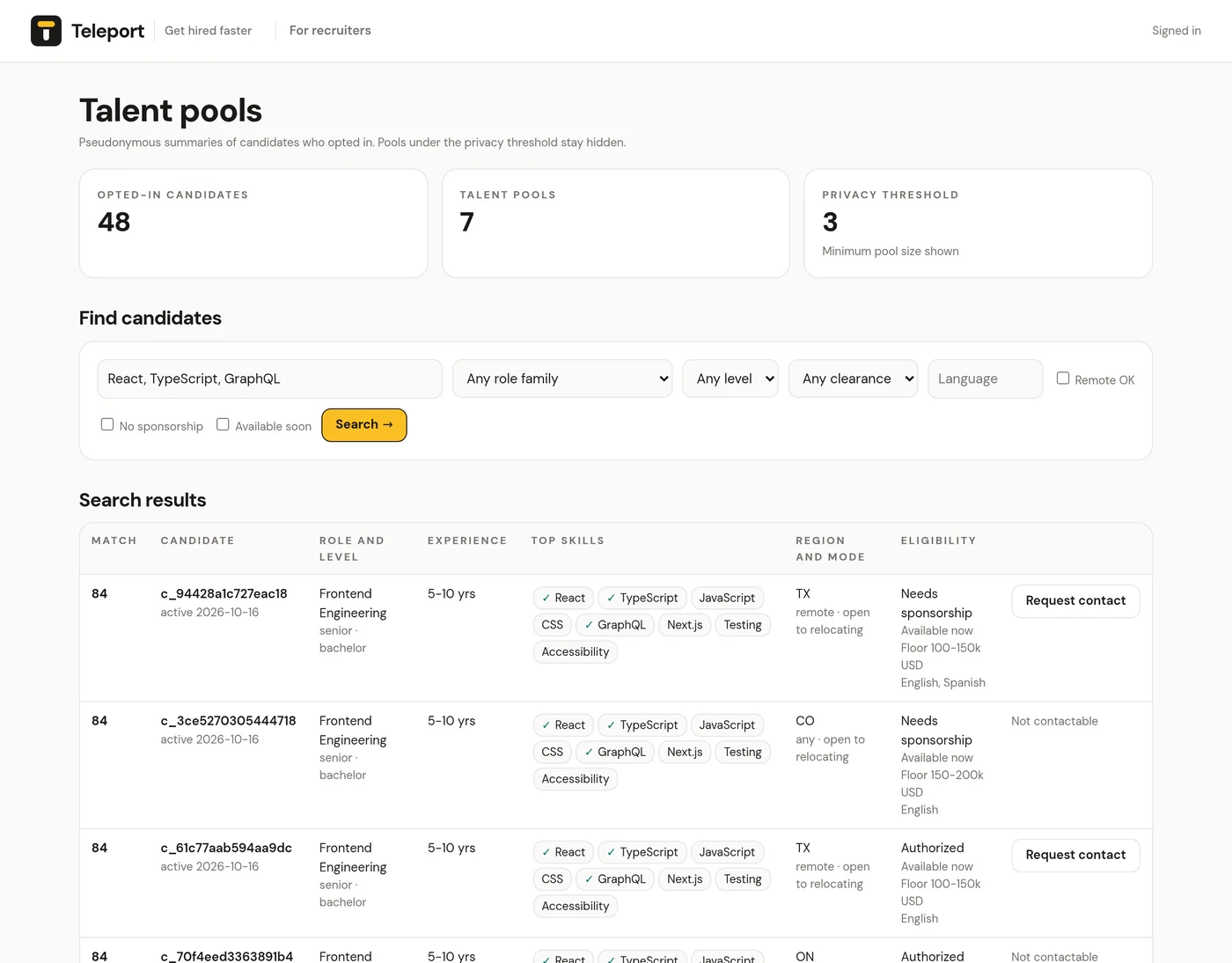Click the Privacy threshold value 3
1232x963 pixels.
(x=830, y=222)
